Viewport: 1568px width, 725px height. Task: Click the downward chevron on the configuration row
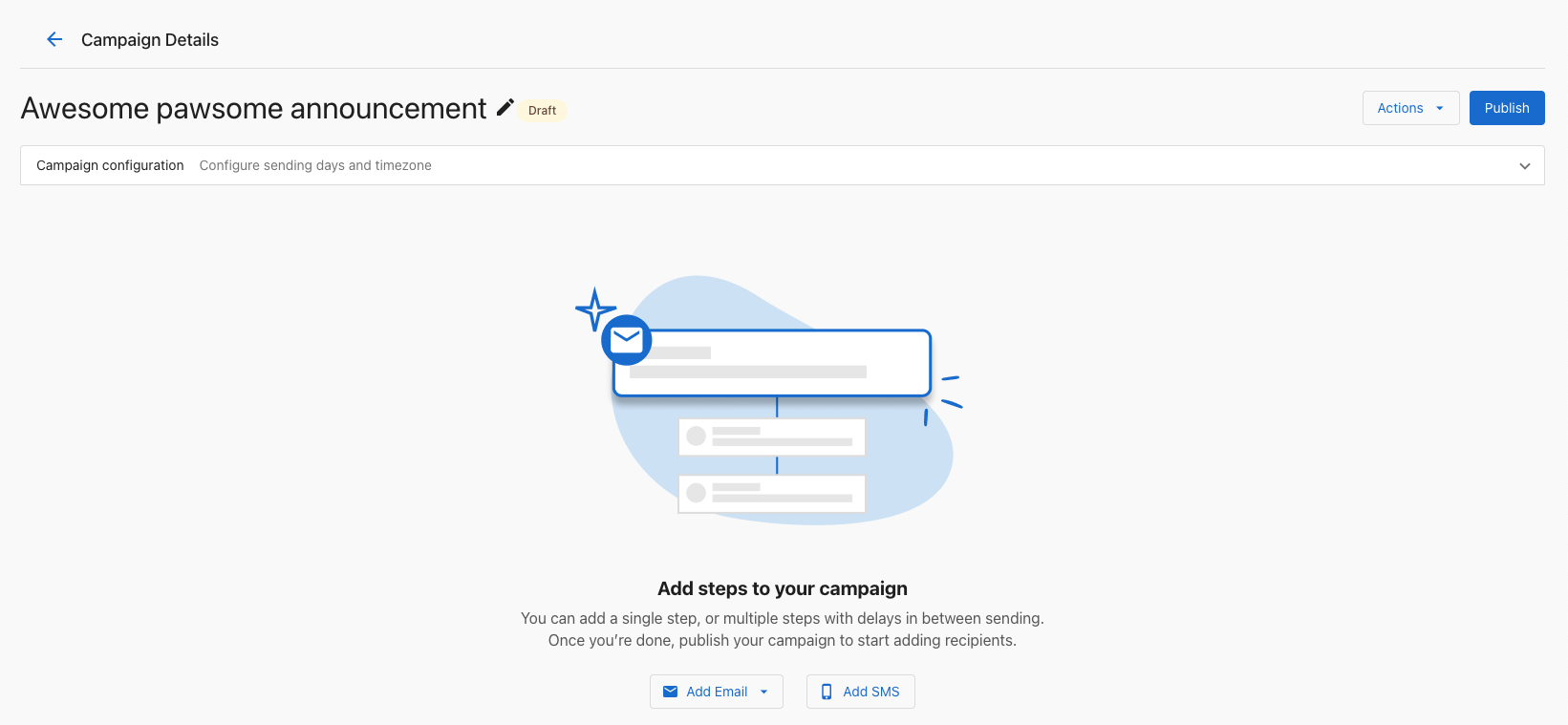(x=1526, y=165)
